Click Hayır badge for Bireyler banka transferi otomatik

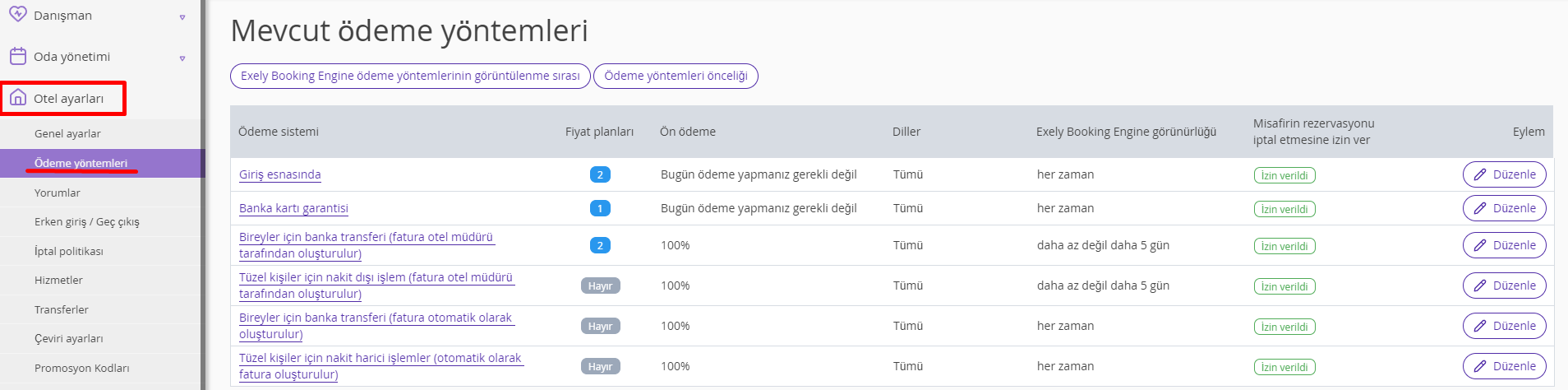pyautogui.click(x=601, y=326)
